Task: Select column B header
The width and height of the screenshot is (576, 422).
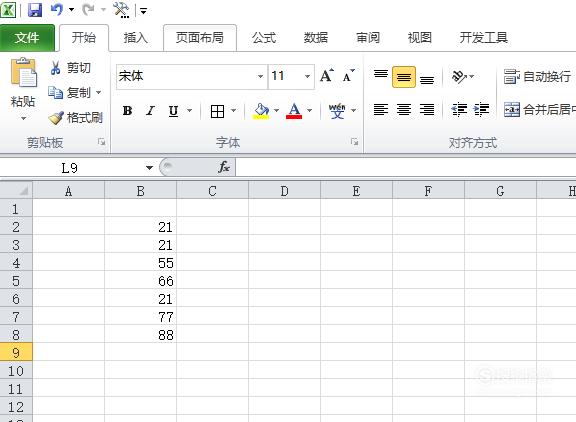Action: [x=140, y=191]
